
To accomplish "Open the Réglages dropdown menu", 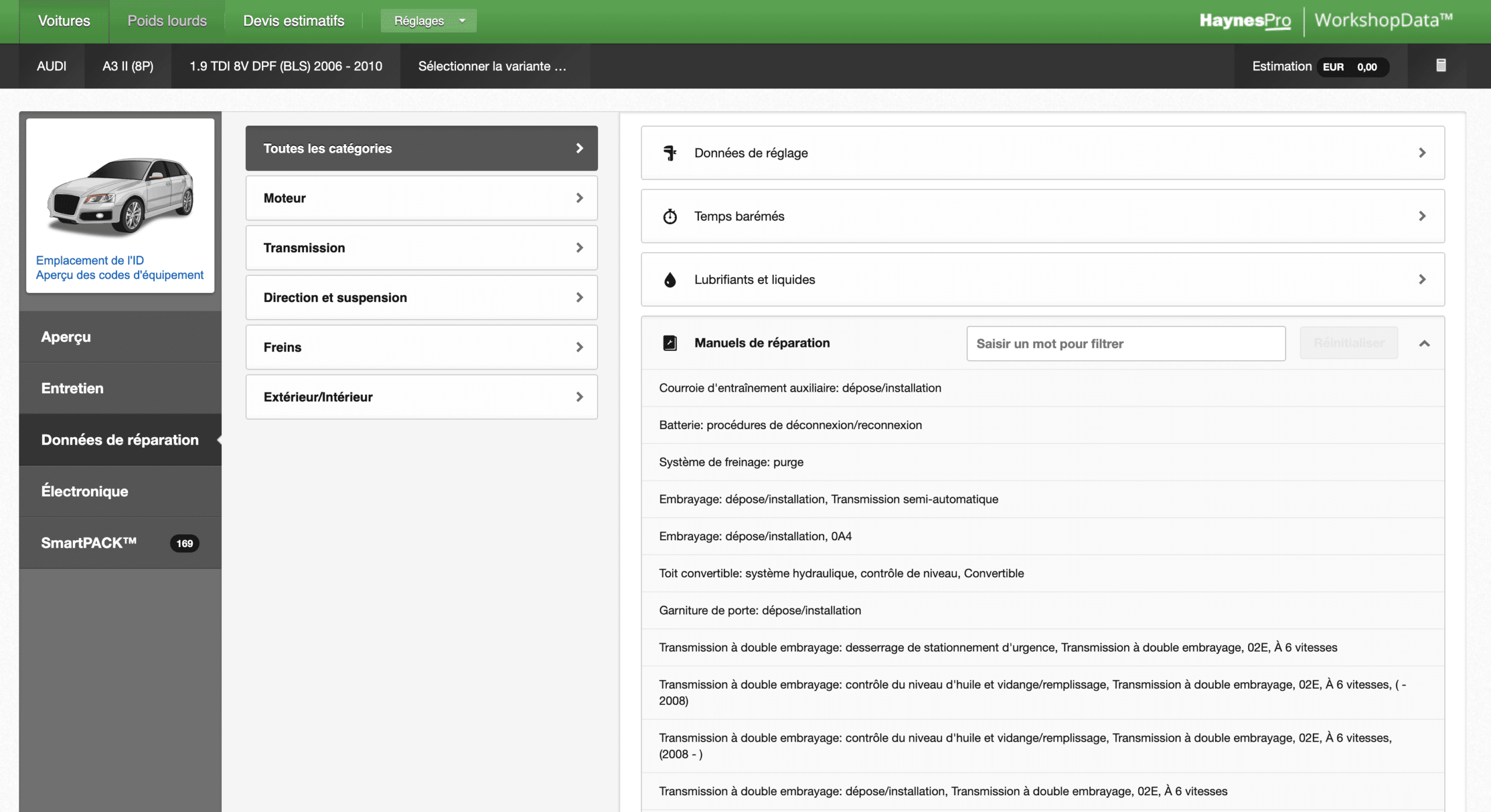I will pyautogui.click(x=429, y=21).
